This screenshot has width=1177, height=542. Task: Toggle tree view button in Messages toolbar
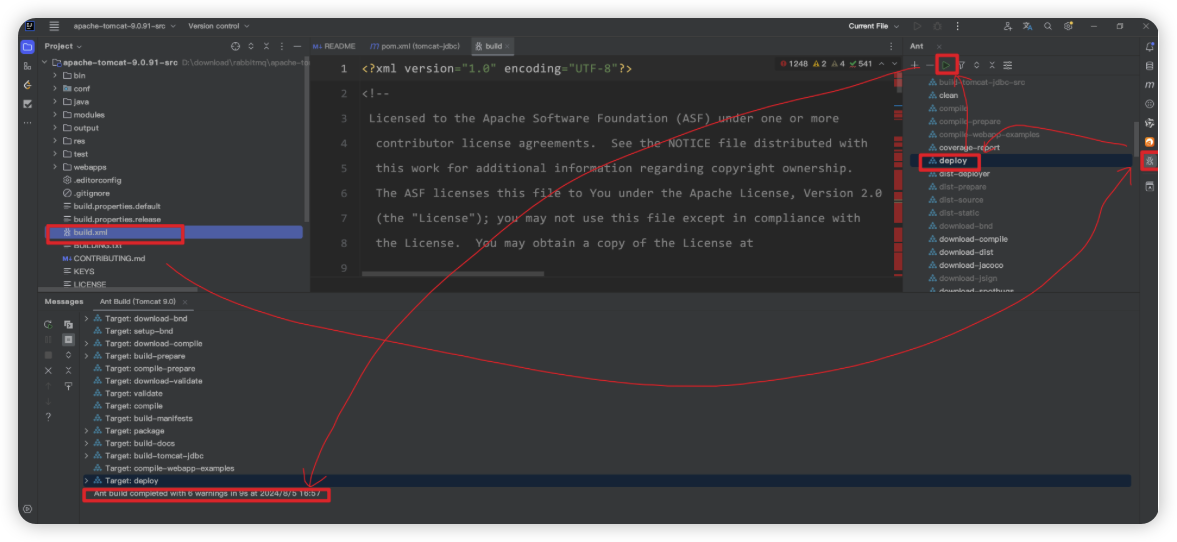pos(68,339)
